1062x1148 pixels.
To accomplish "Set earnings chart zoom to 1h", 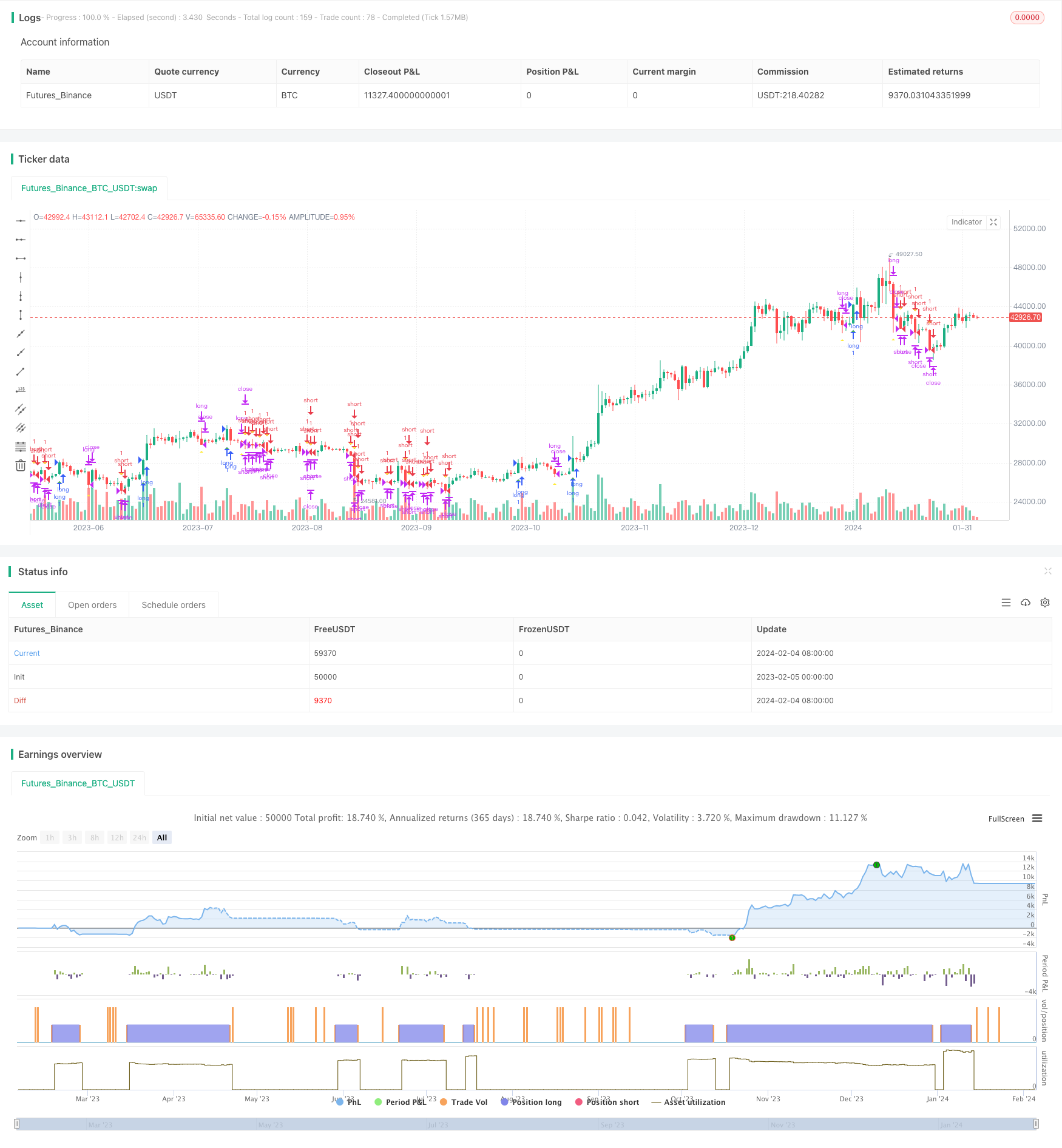I will coord(50,837).
